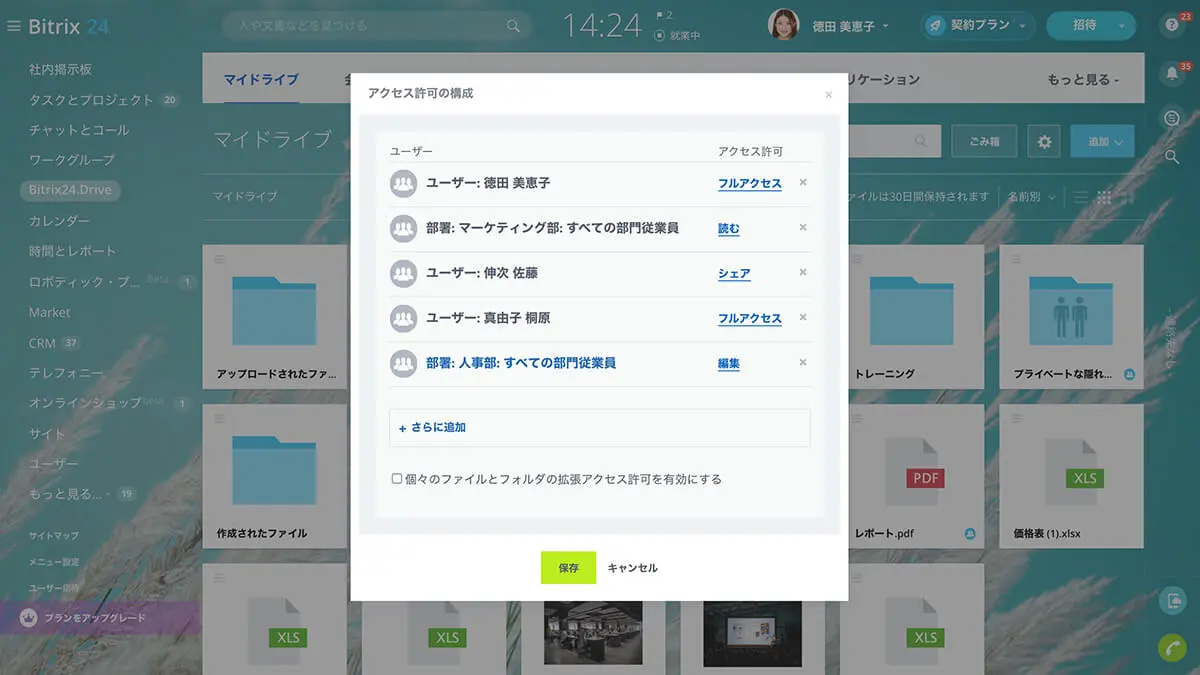Click the green phone call button
The image size is (1200, 675).
[1172, 648]
